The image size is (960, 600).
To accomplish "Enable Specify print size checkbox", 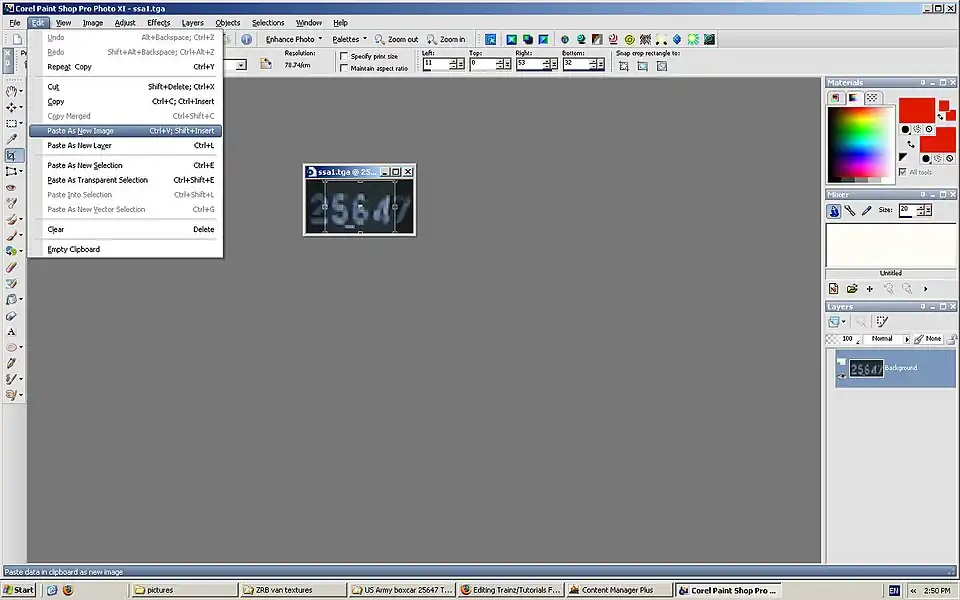I will [345, 56].
